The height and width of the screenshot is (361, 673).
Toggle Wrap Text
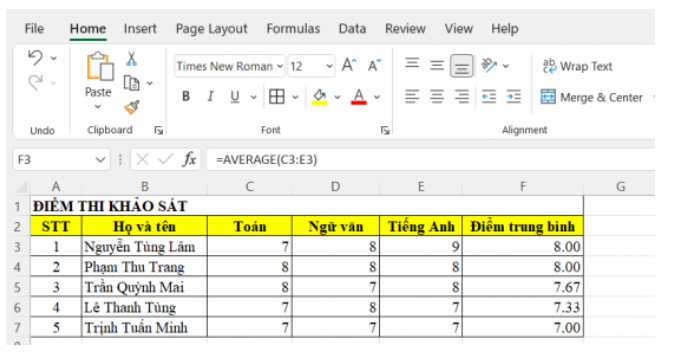[577, 66]
